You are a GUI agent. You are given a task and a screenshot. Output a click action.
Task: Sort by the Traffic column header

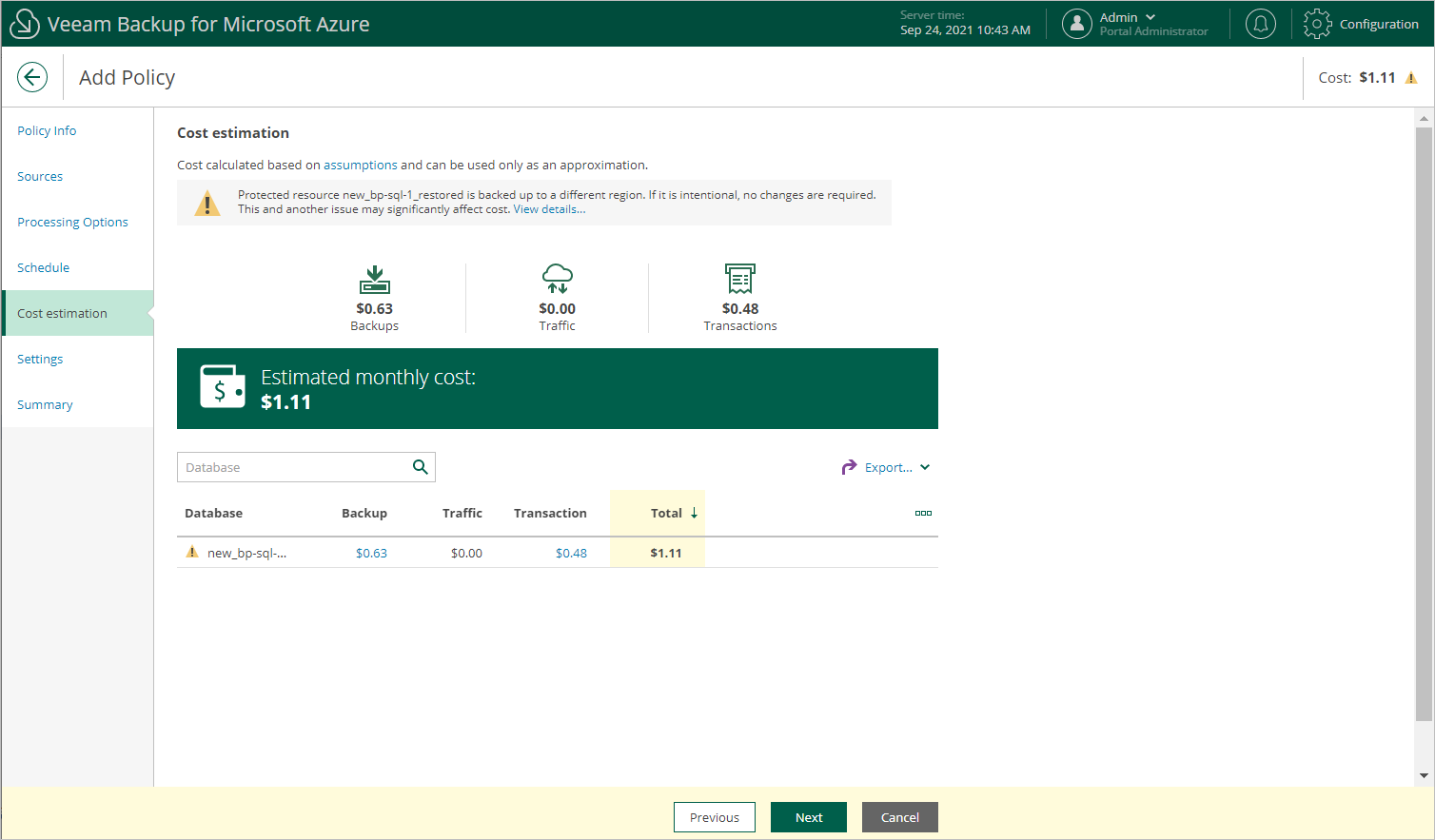[x=462, y=513]
